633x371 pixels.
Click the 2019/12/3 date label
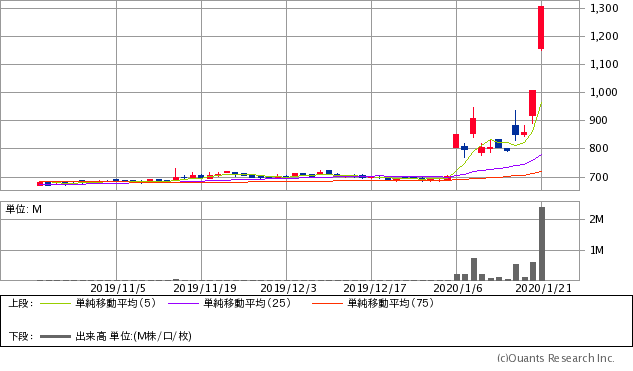point(288,289)
